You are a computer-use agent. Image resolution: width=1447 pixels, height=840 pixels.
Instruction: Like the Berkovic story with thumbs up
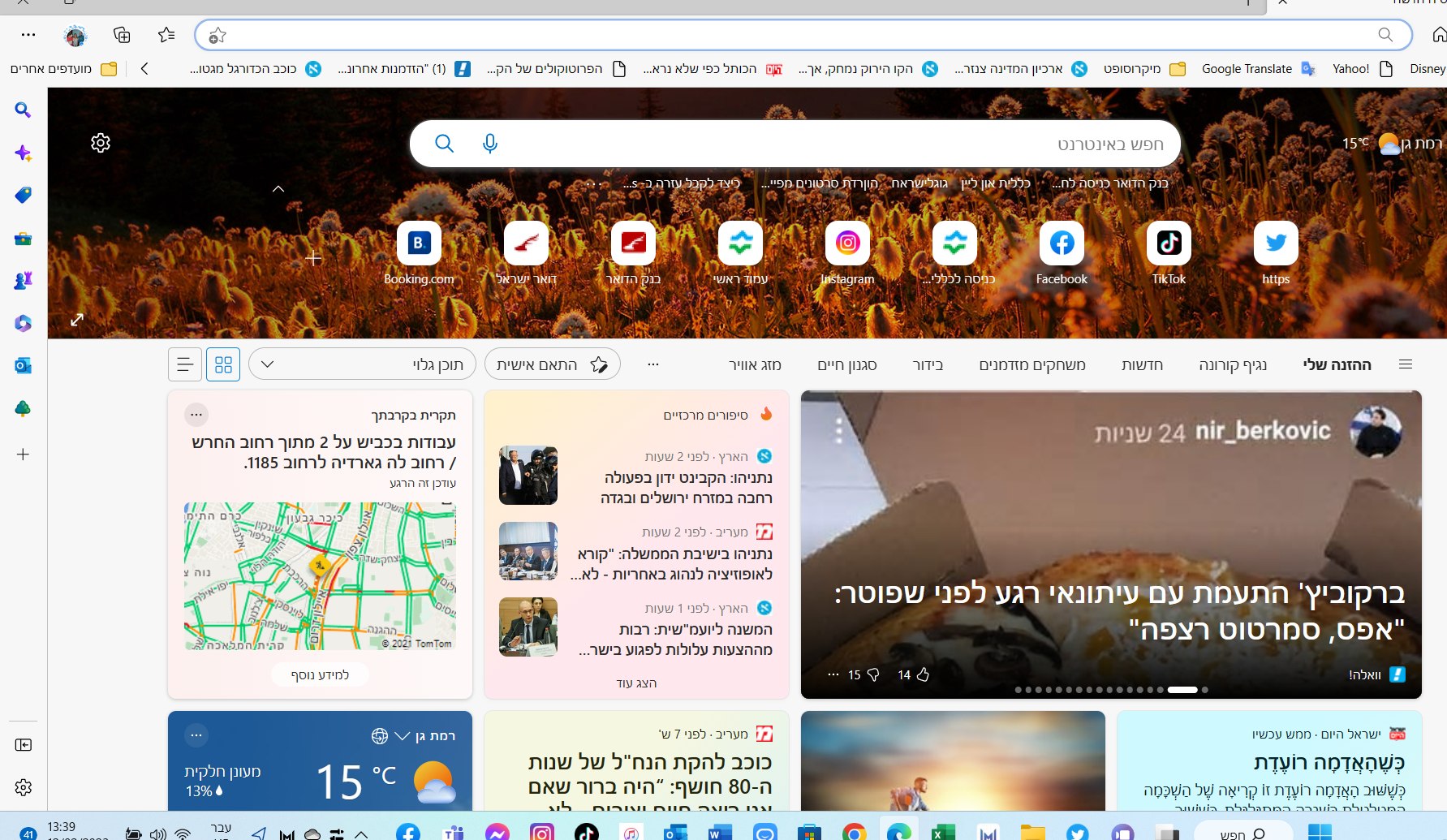click(923, 674)
